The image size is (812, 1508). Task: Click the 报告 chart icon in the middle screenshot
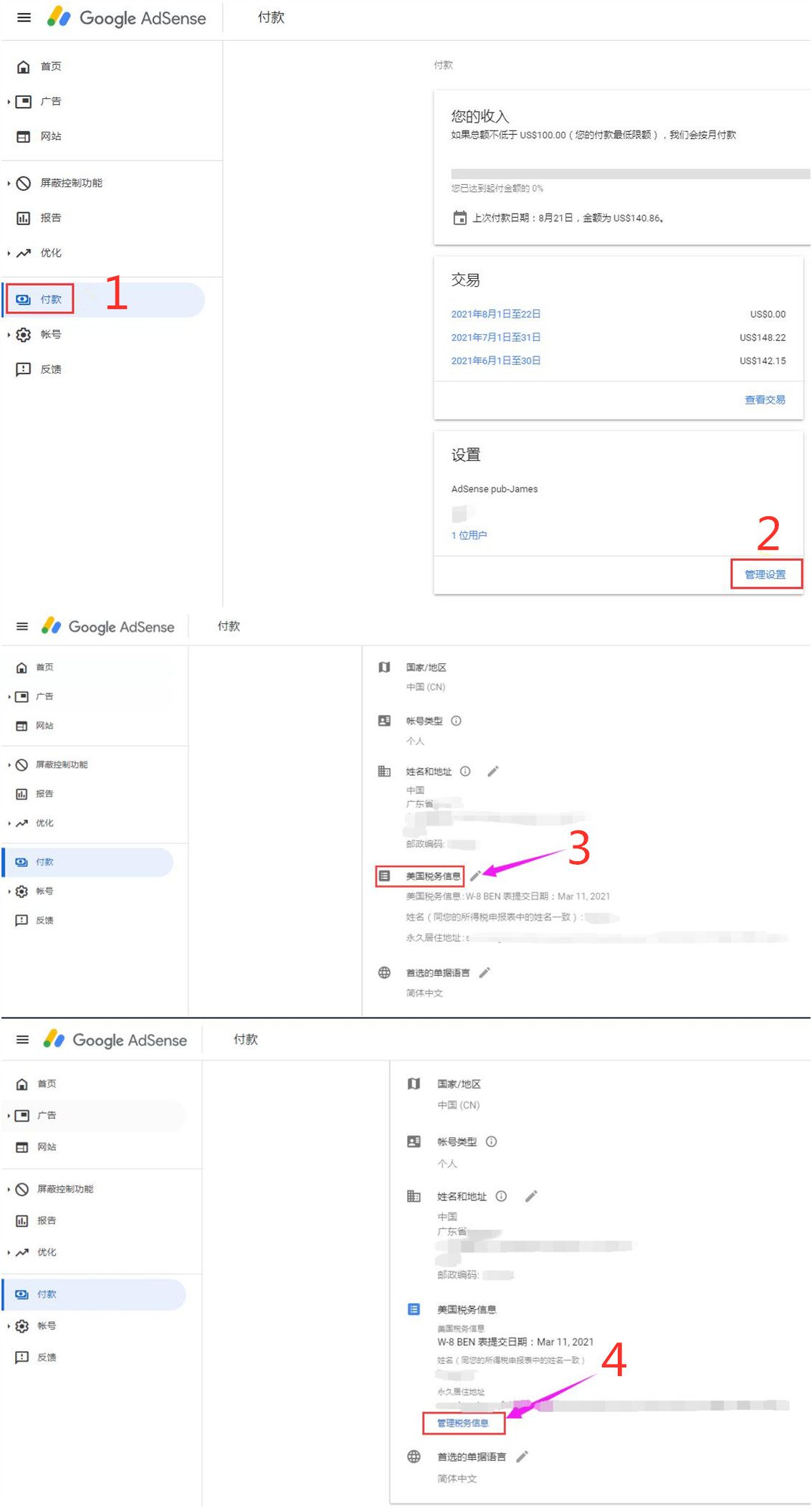[22, 795]
